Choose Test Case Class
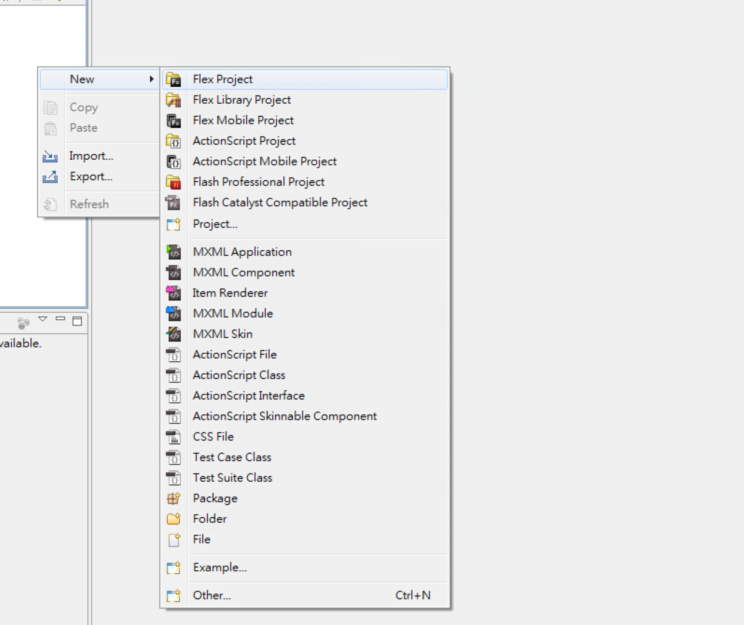The width and height of the screenshot is (744, 625). [305, 457]
